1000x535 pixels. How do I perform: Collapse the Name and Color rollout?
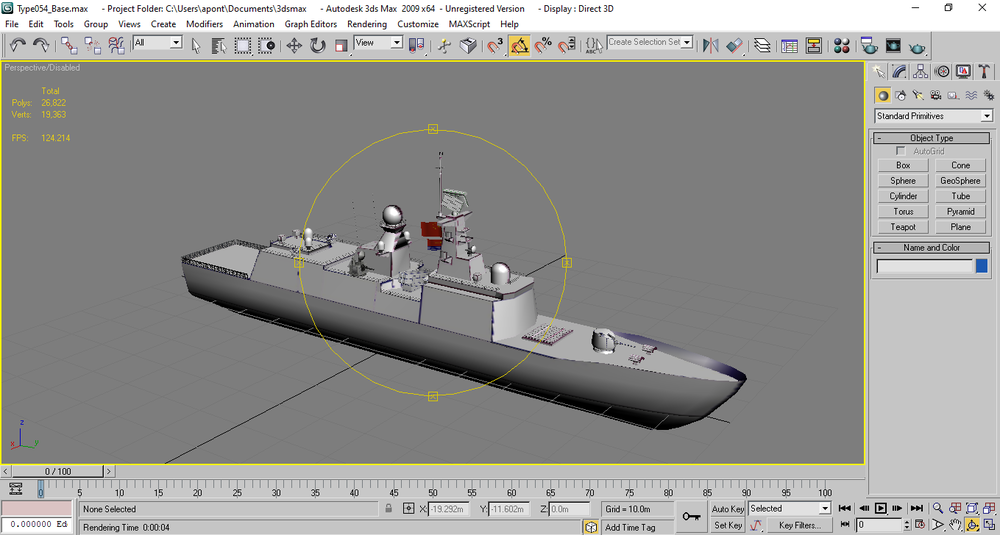coord(931,247)
